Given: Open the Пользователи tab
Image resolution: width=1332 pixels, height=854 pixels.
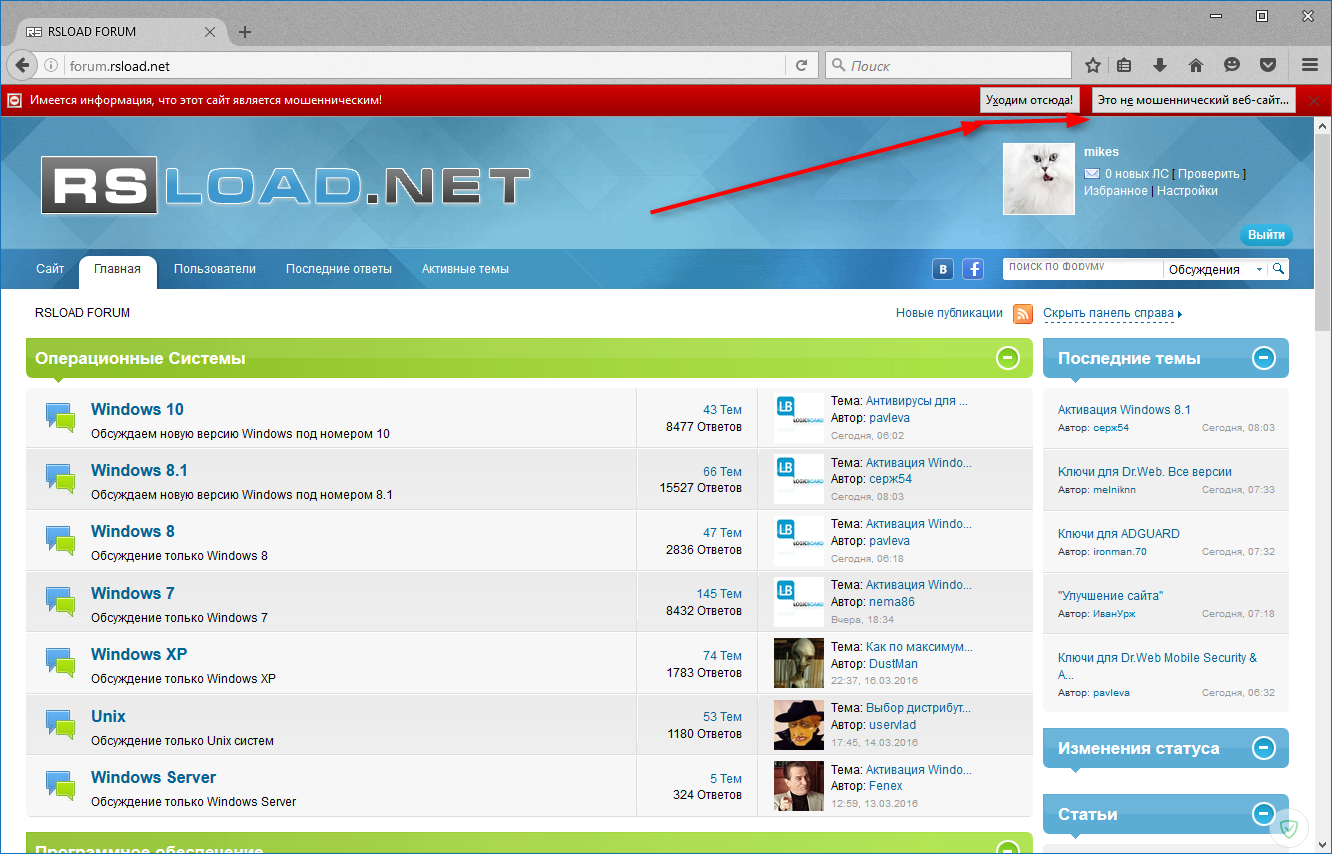Looking at the screenshot, I should coord(215,269).
